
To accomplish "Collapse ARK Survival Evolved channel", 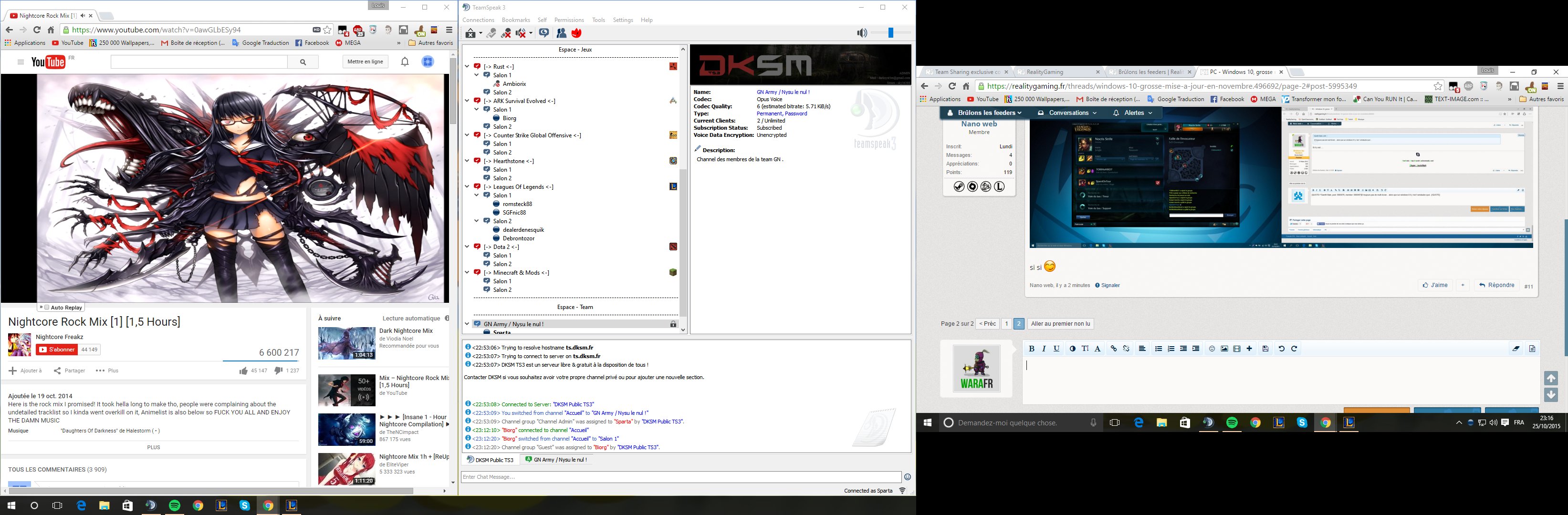I will point(467,101).
